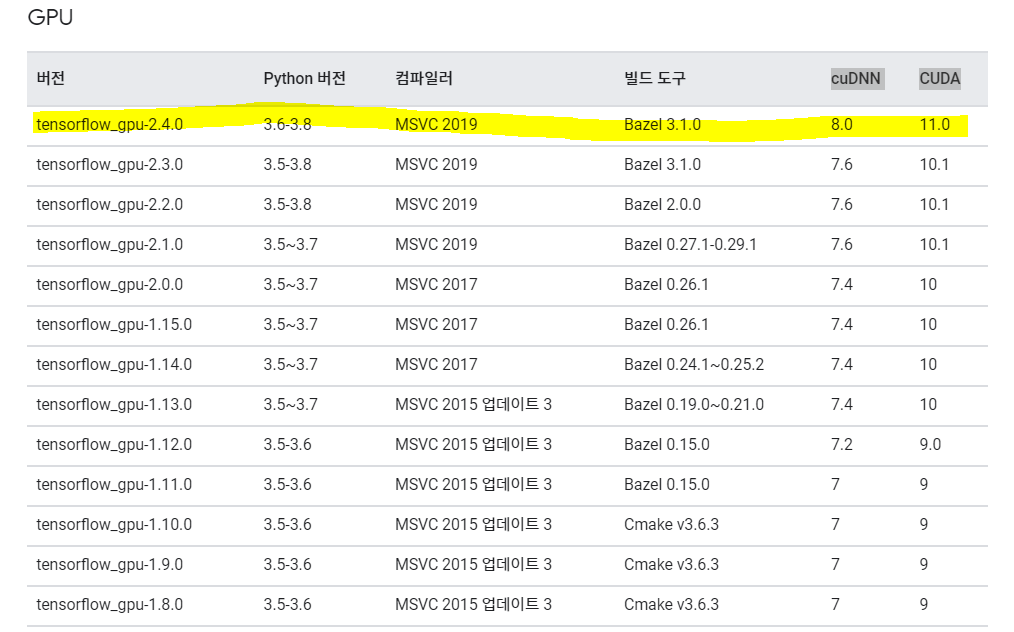This screenshot has height=632, width=1014.
Task: Click CUDA value 9.0 cell
Action: coord(930,445)
